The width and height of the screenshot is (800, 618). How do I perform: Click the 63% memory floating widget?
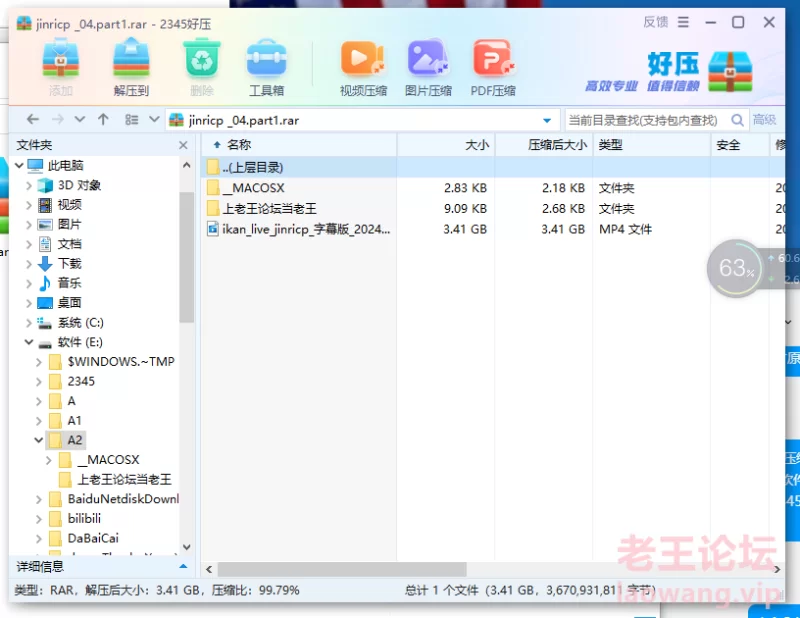pyautogui.click(x=735, y=268)
